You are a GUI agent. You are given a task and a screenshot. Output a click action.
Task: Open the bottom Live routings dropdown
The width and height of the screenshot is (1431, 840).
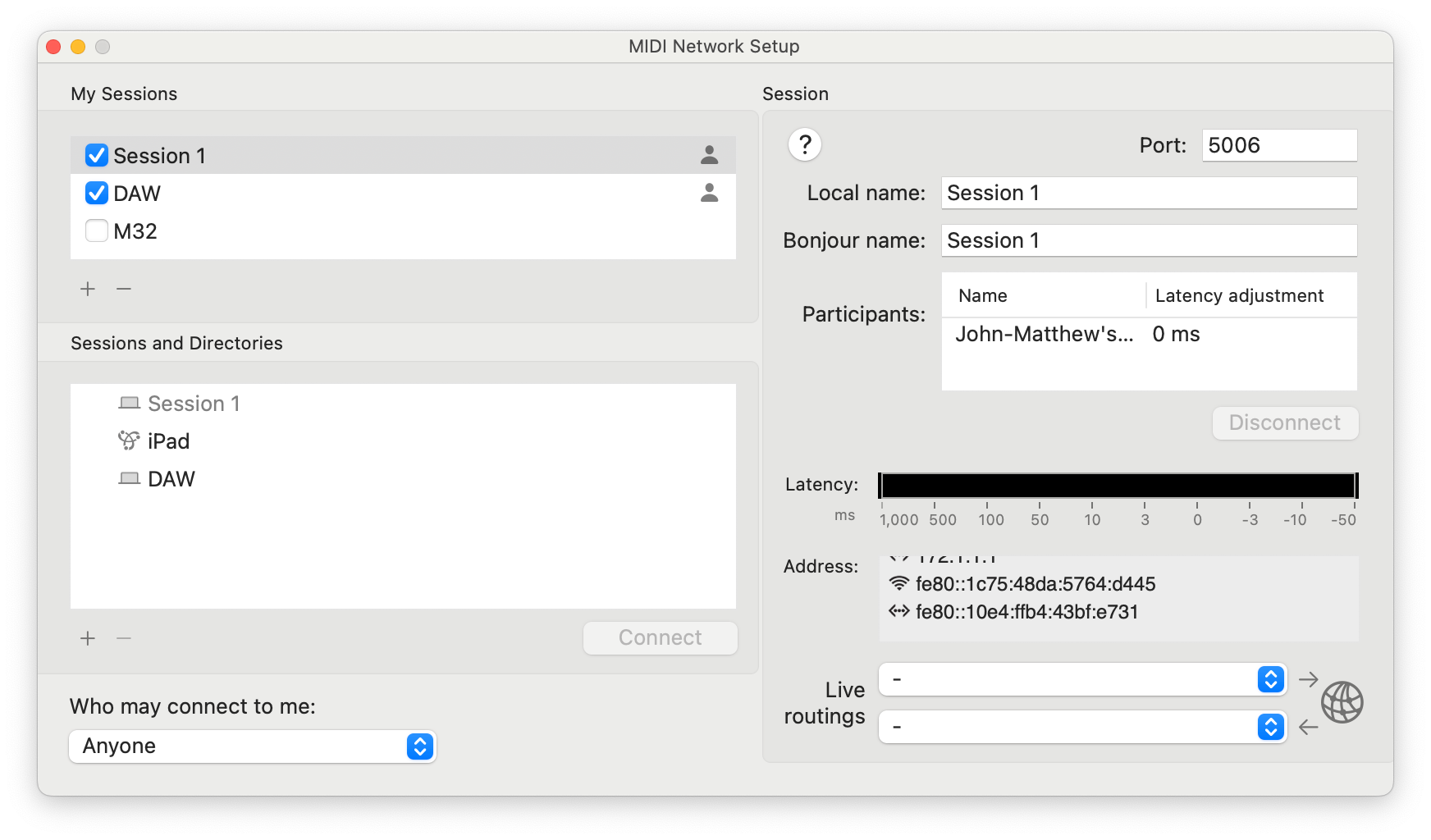pos(1082,727)
